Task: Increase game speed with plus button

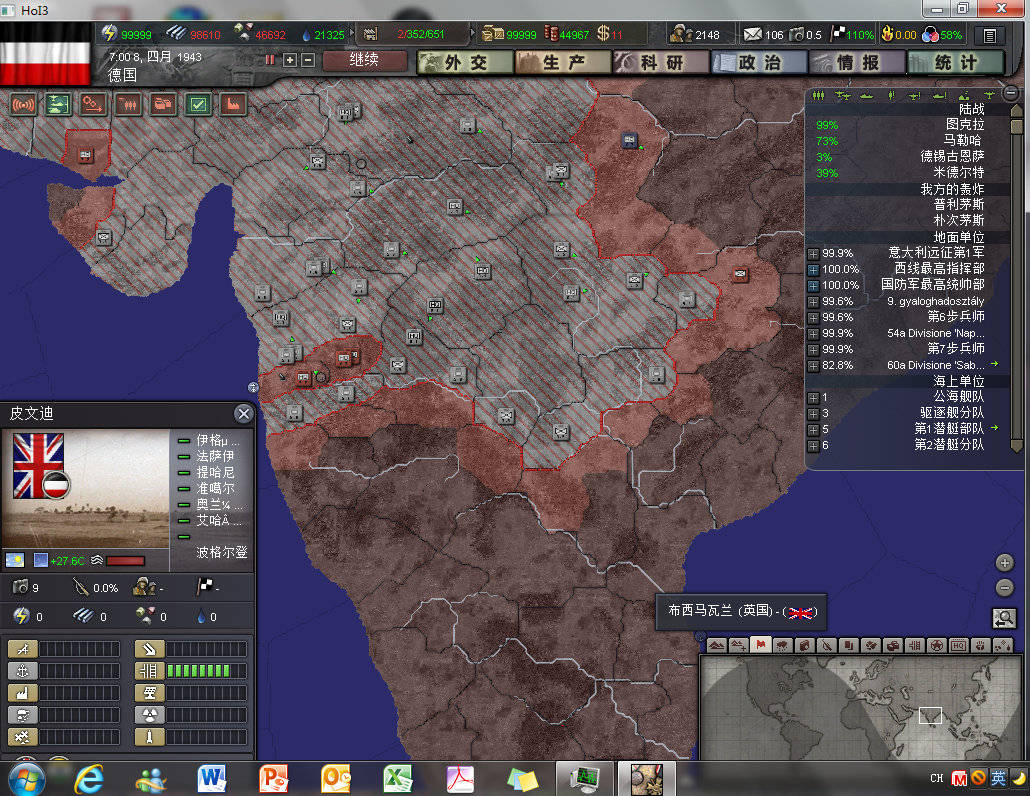Action: [x=290, y=60]
